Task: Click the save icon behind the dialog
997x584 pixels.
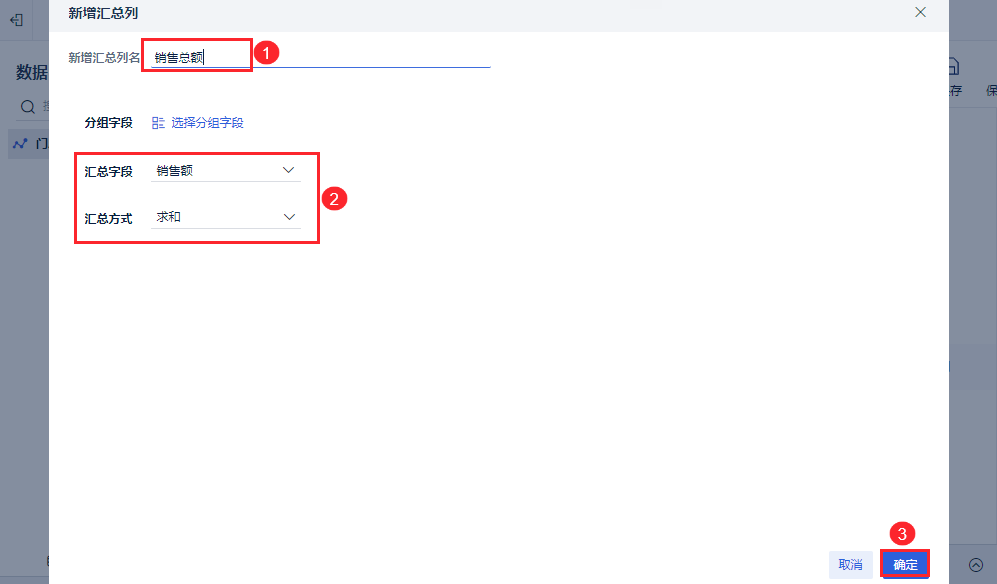Action: pyautogui.click(x=954, y=66)
